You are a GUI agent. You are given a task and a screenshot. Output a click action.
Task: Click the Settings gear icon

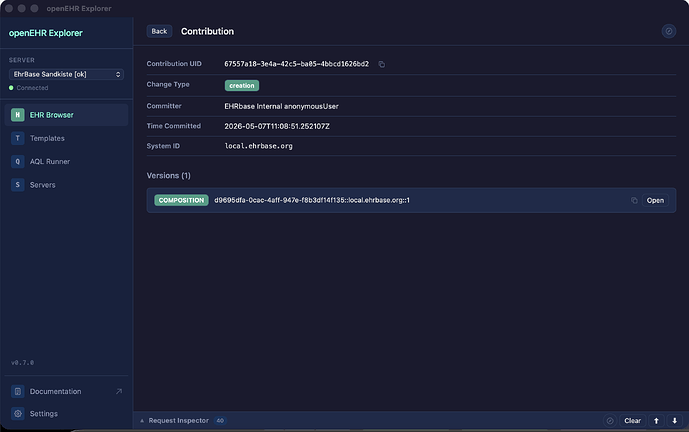tap(18, 414)
